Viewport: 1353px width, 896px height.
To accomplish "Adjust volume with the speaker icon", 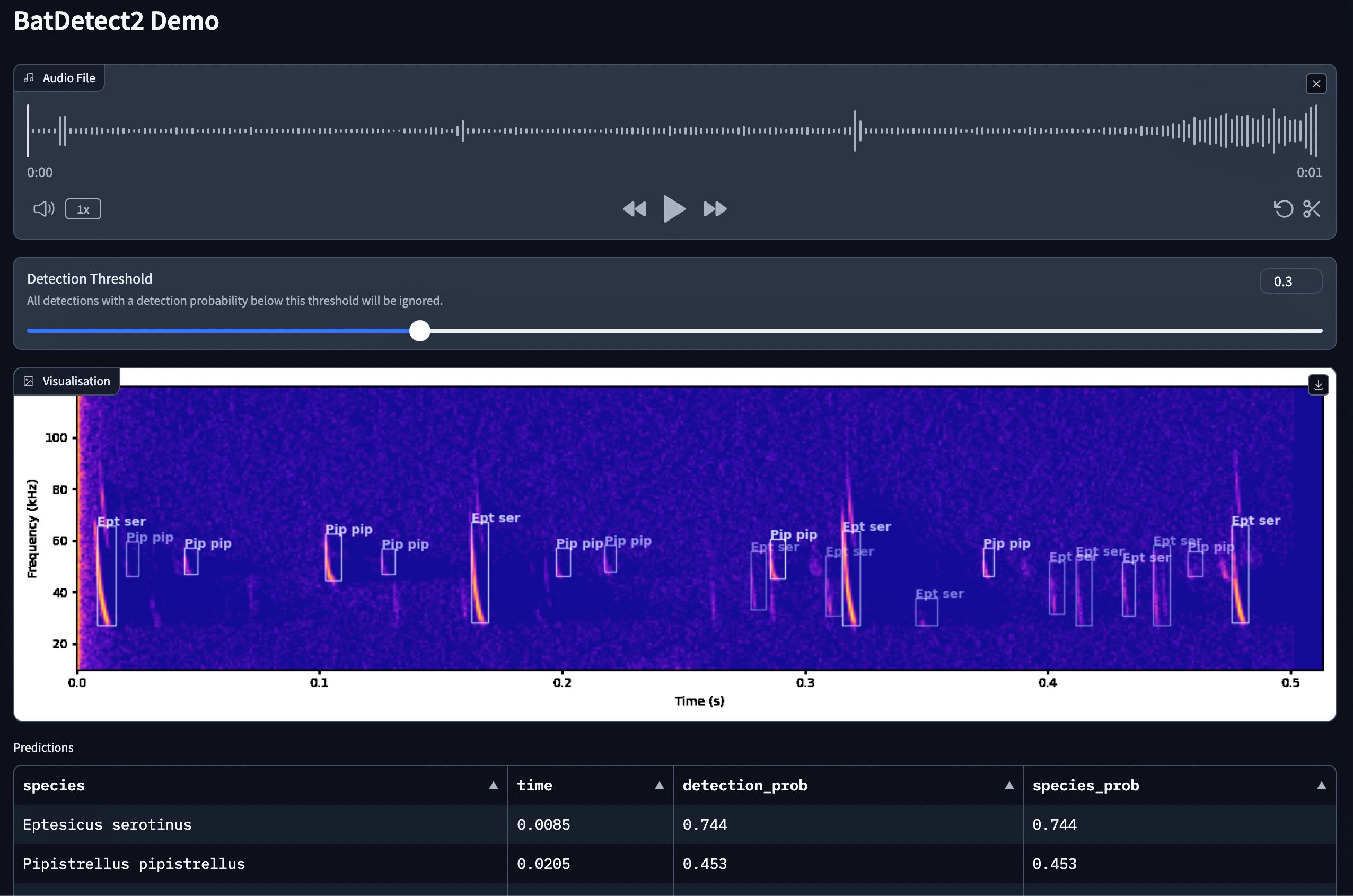I will click(44, 208).
